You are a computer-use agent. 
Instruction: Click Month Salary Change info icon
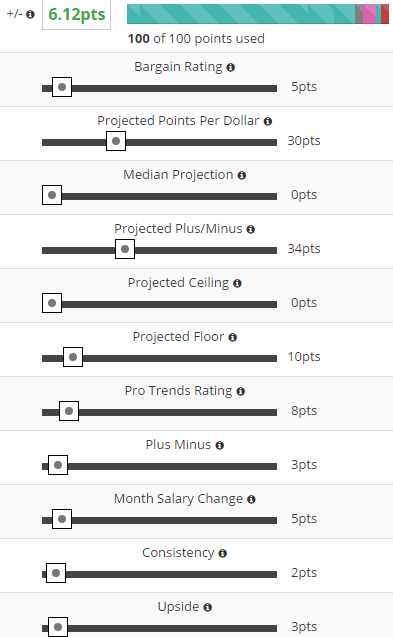(251, 500)
